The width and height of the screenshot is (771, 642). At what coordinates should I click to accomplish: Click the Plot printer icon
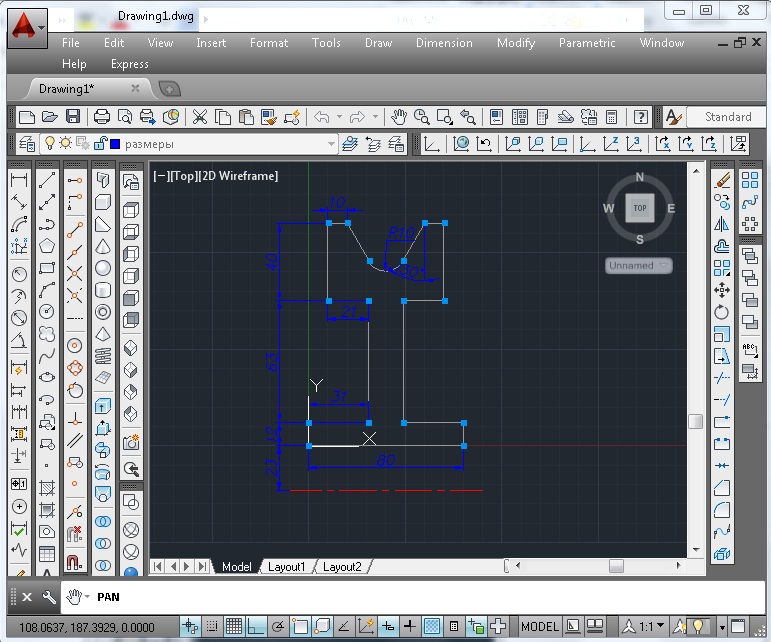(101, 117)
